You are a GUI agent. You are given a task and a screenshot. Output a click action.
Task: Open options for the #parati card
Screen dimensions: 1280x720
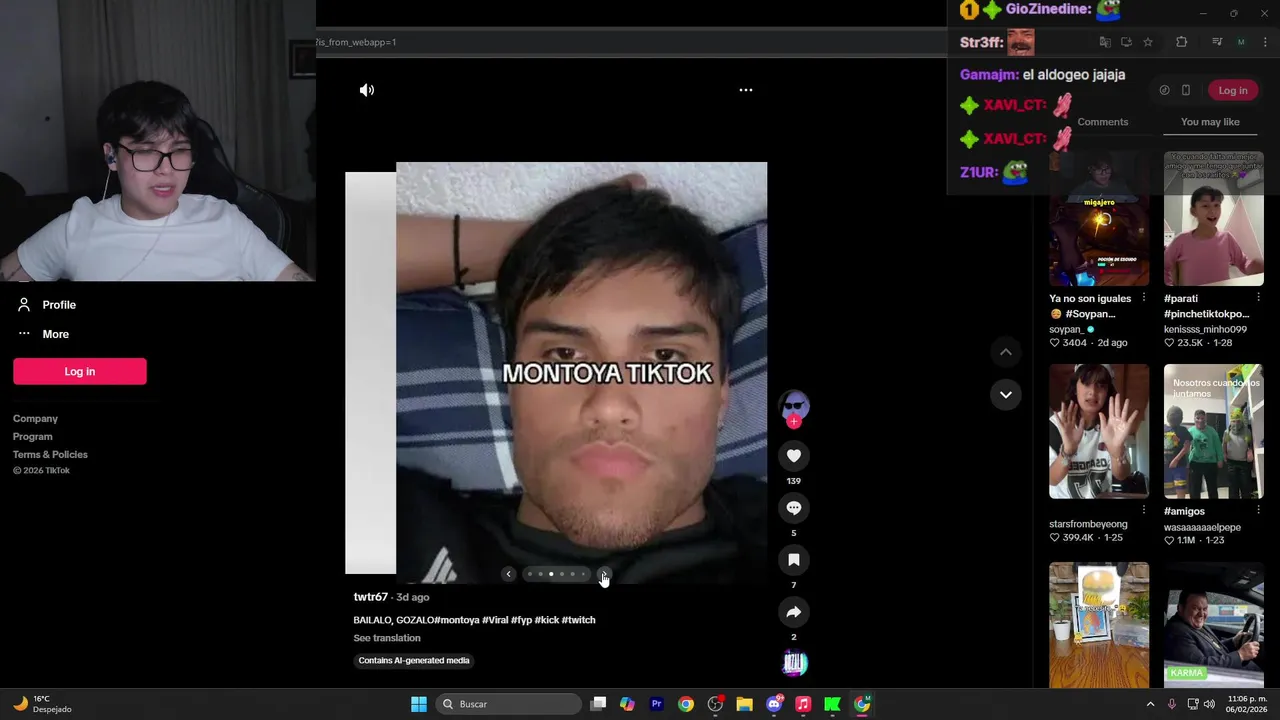(1258, 298)
